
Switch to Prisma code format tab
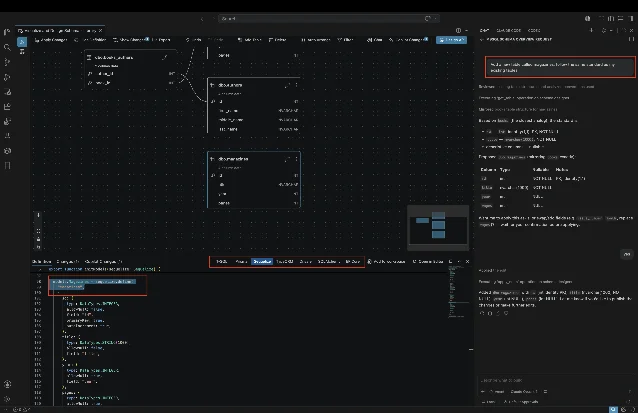tap(241, 262)
